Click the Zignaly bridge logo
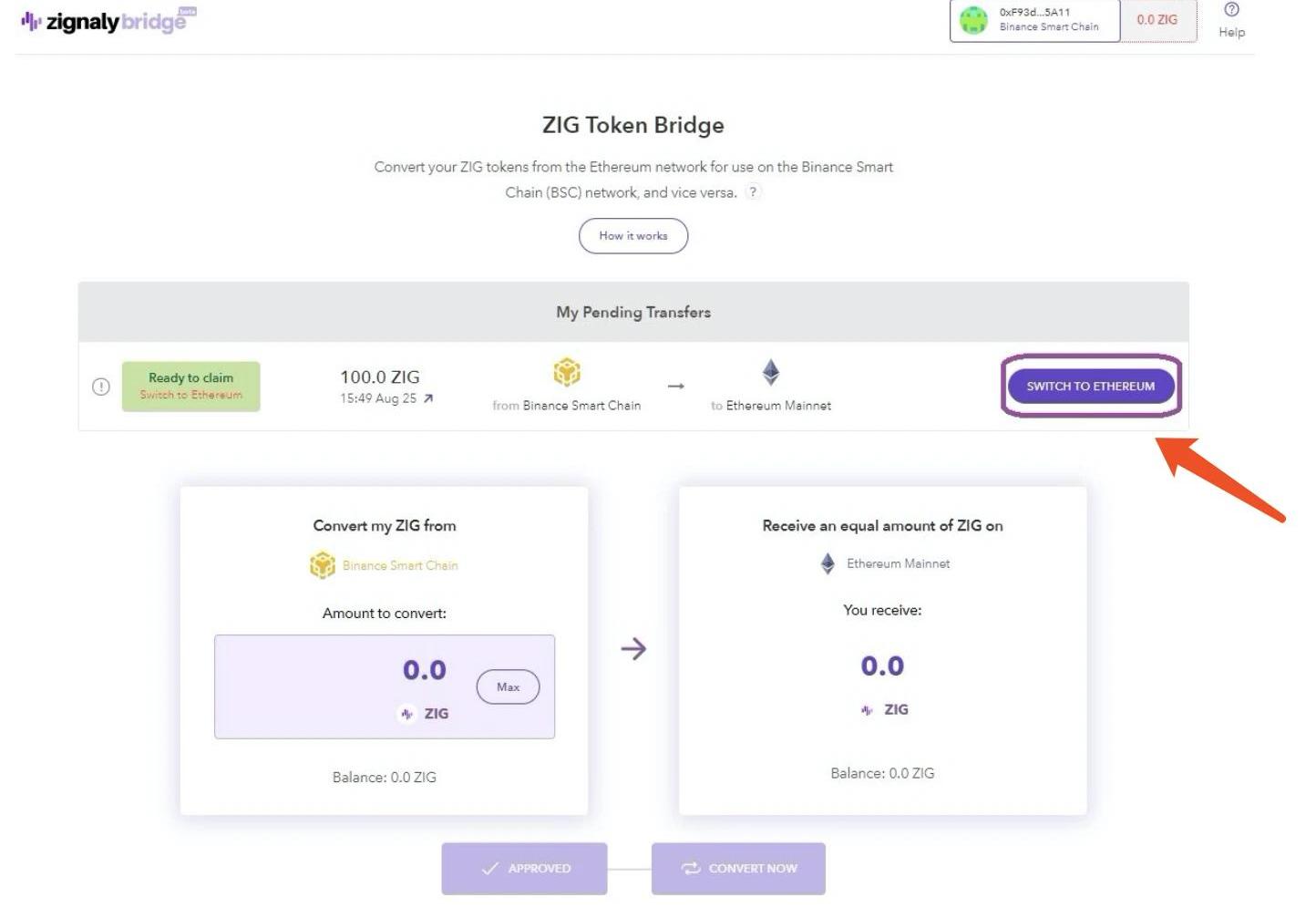The width and height of the screenshot is (1316, 908). point(108,20)
